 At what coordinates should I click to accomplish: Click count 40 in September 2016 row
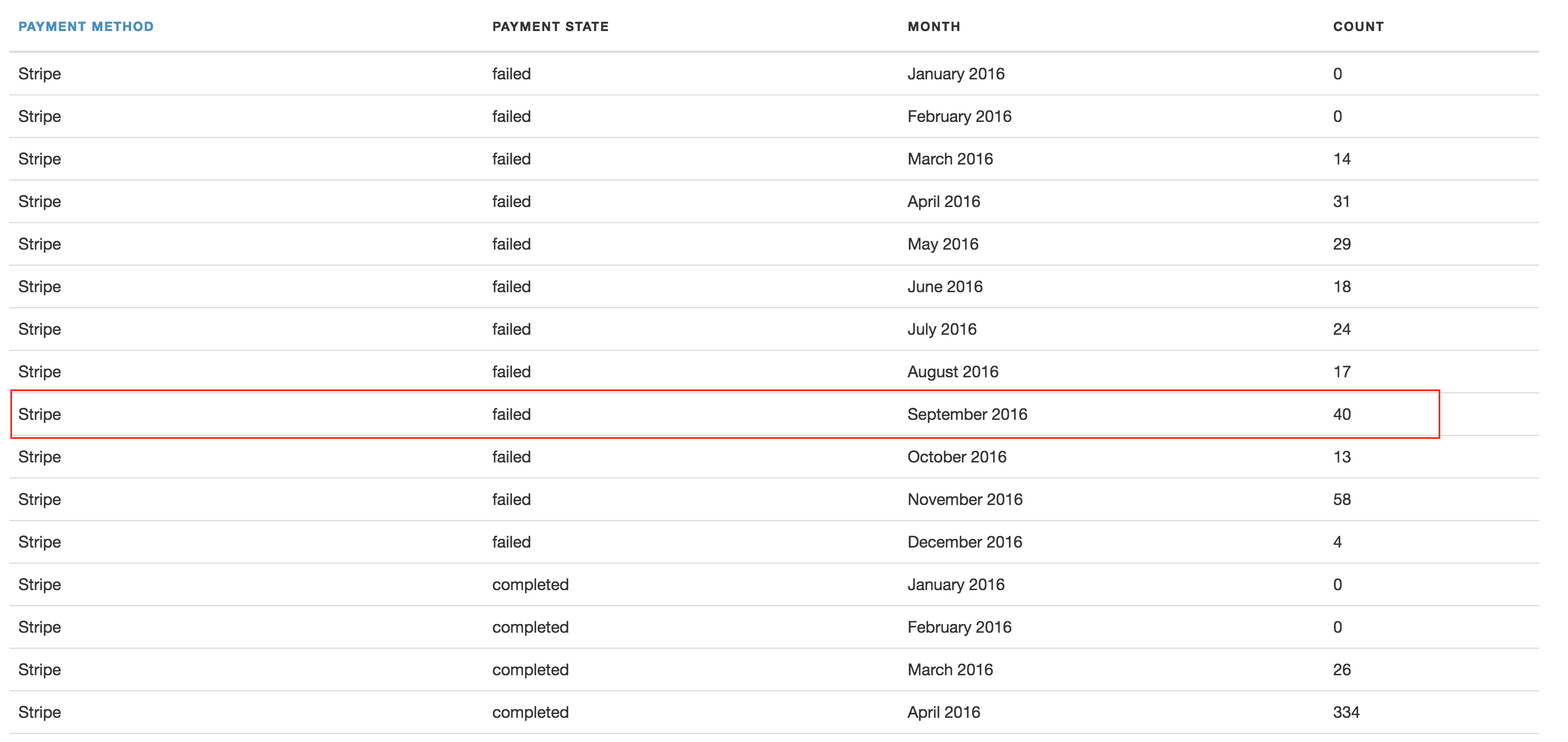[x=1341, y=415]
